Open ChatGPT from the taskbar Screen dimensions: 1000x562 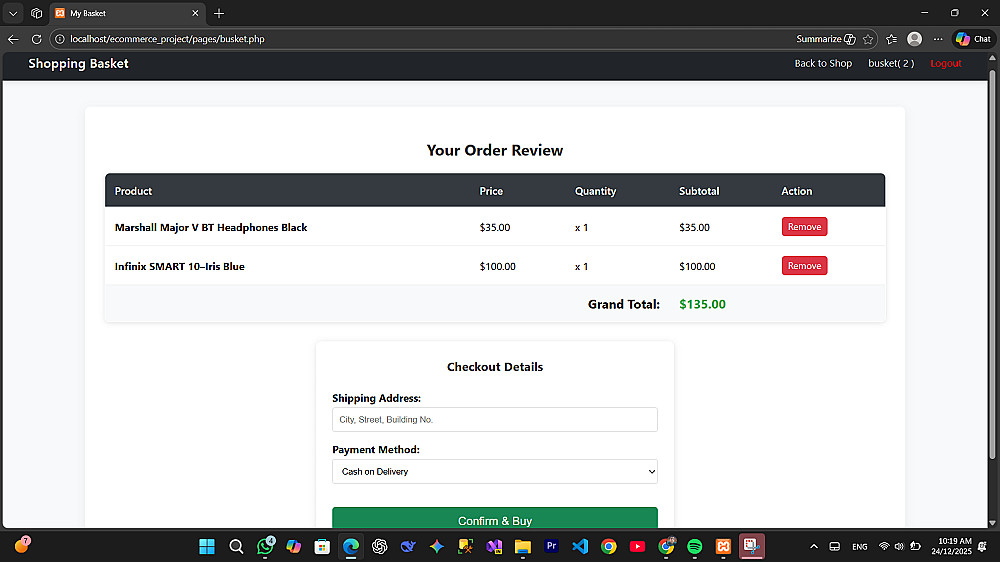[x=379, y=546]
